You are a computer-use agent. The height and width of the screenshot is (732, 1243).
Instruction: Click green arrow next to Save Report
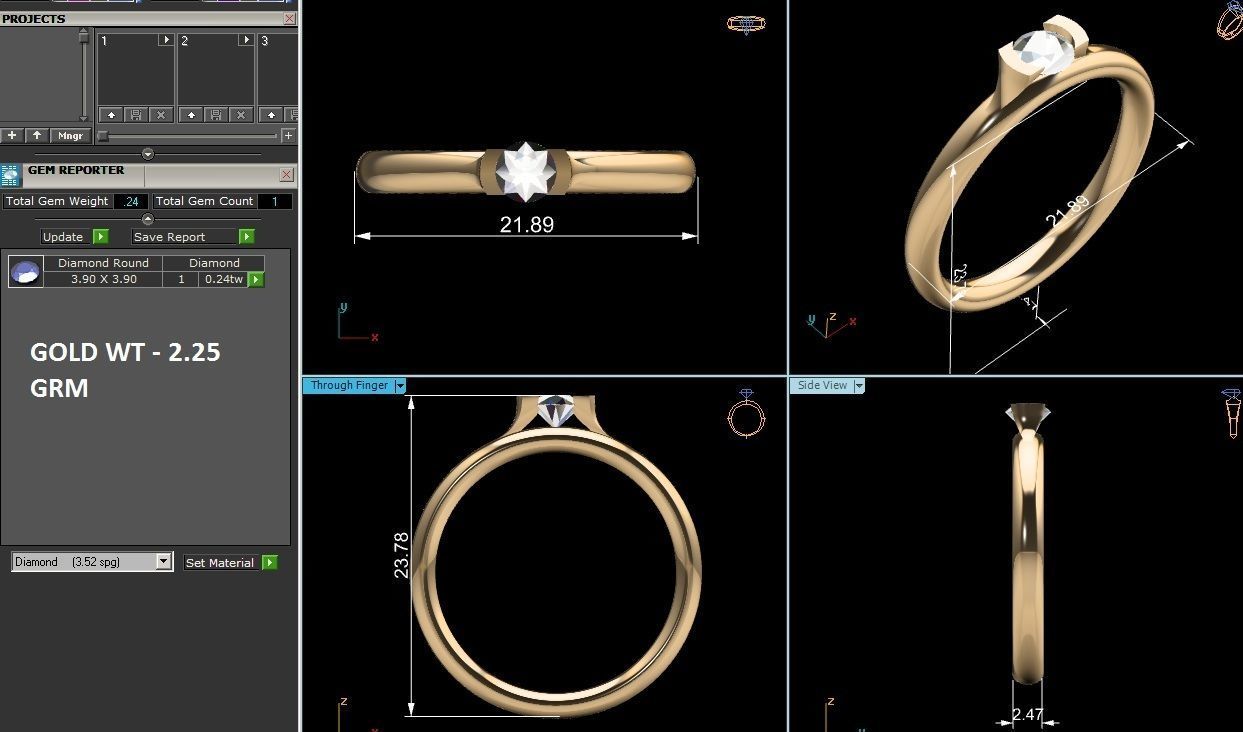tap(247, 237)
